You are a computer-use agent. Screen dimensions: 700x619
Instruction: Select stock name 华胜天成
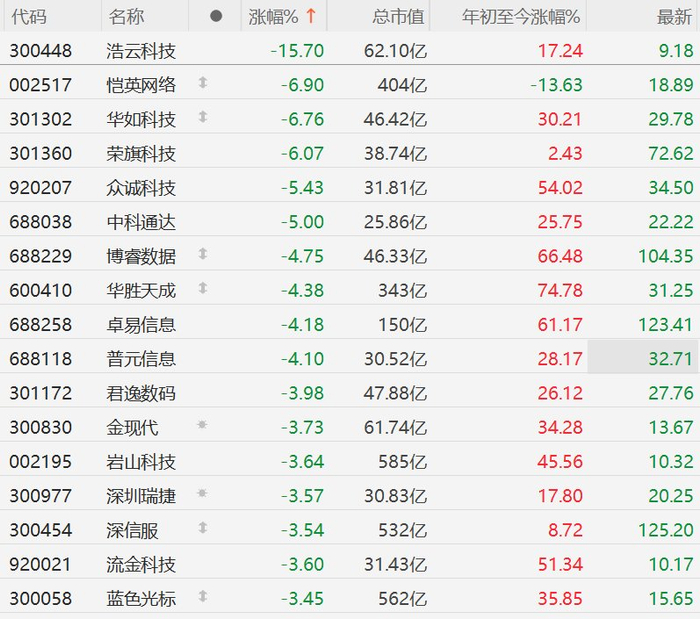[x=141, y=291]
